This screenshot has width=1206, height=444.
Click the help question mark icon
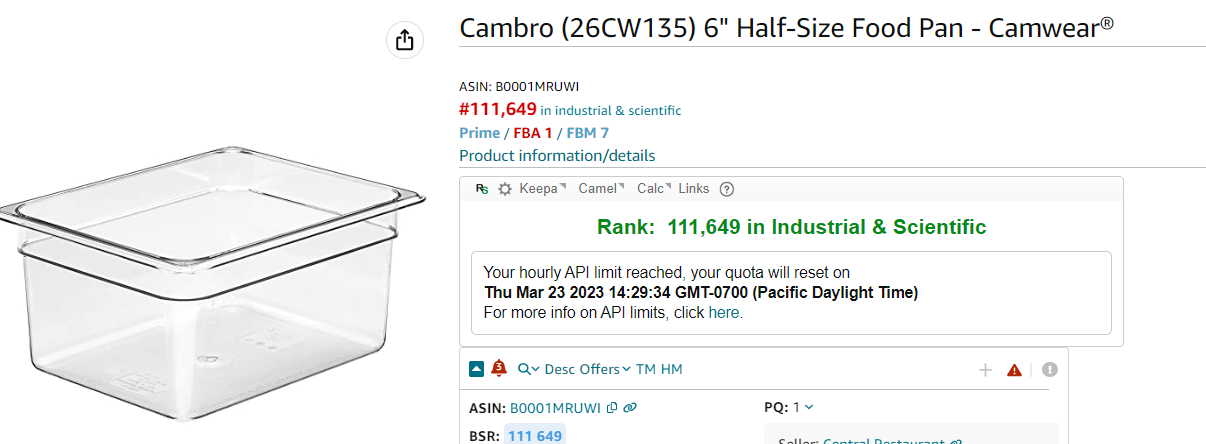click(x=727, y=189)
